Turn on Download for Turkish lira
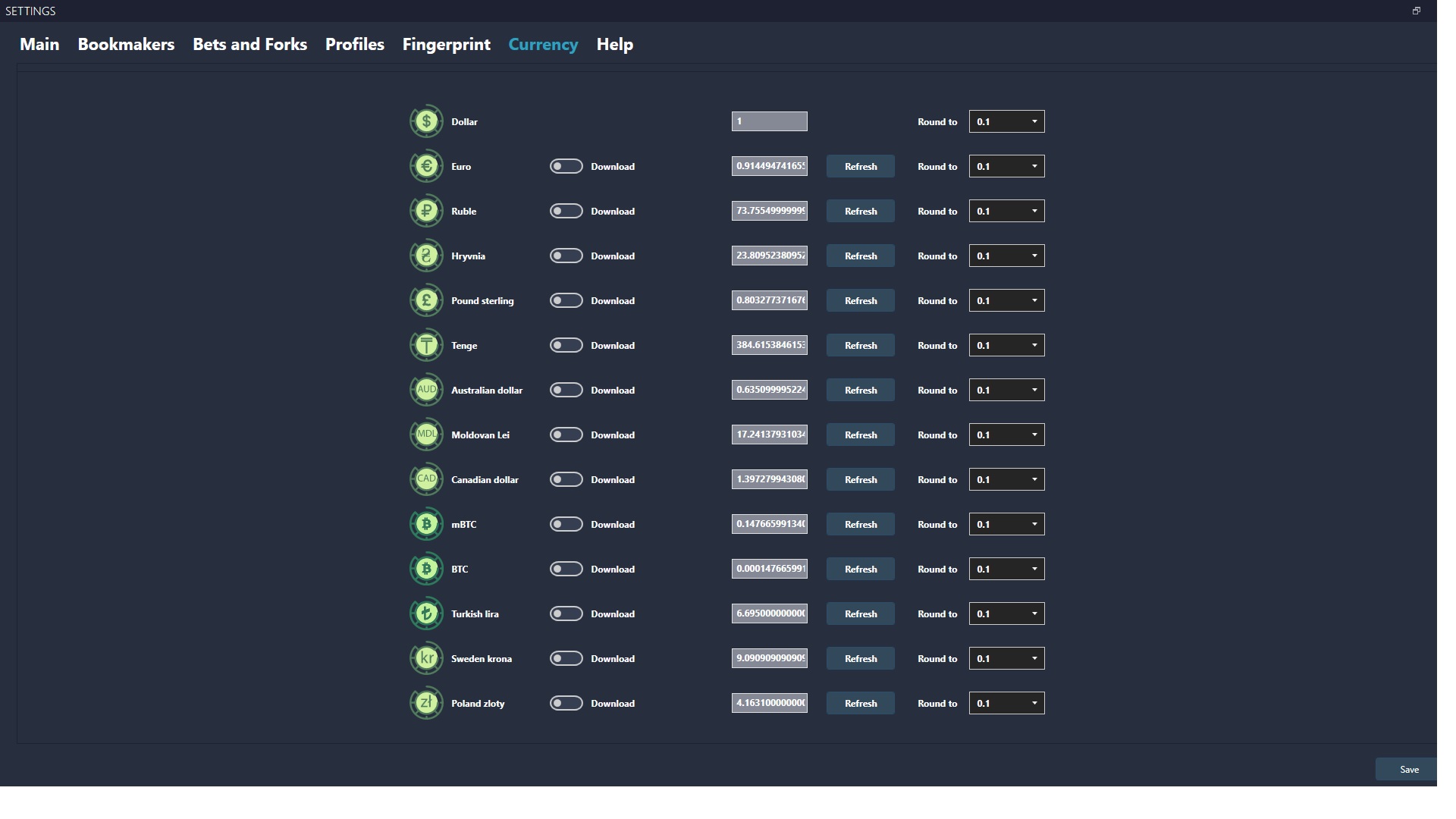Image resolution: width=1456 pixels, height=819 pixels. 566,613
